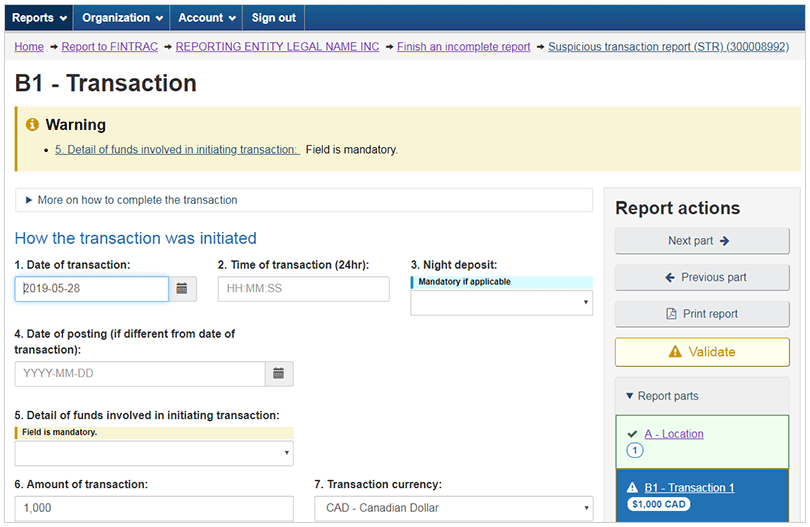Click the circled 1 badge under A - Location

634,451
